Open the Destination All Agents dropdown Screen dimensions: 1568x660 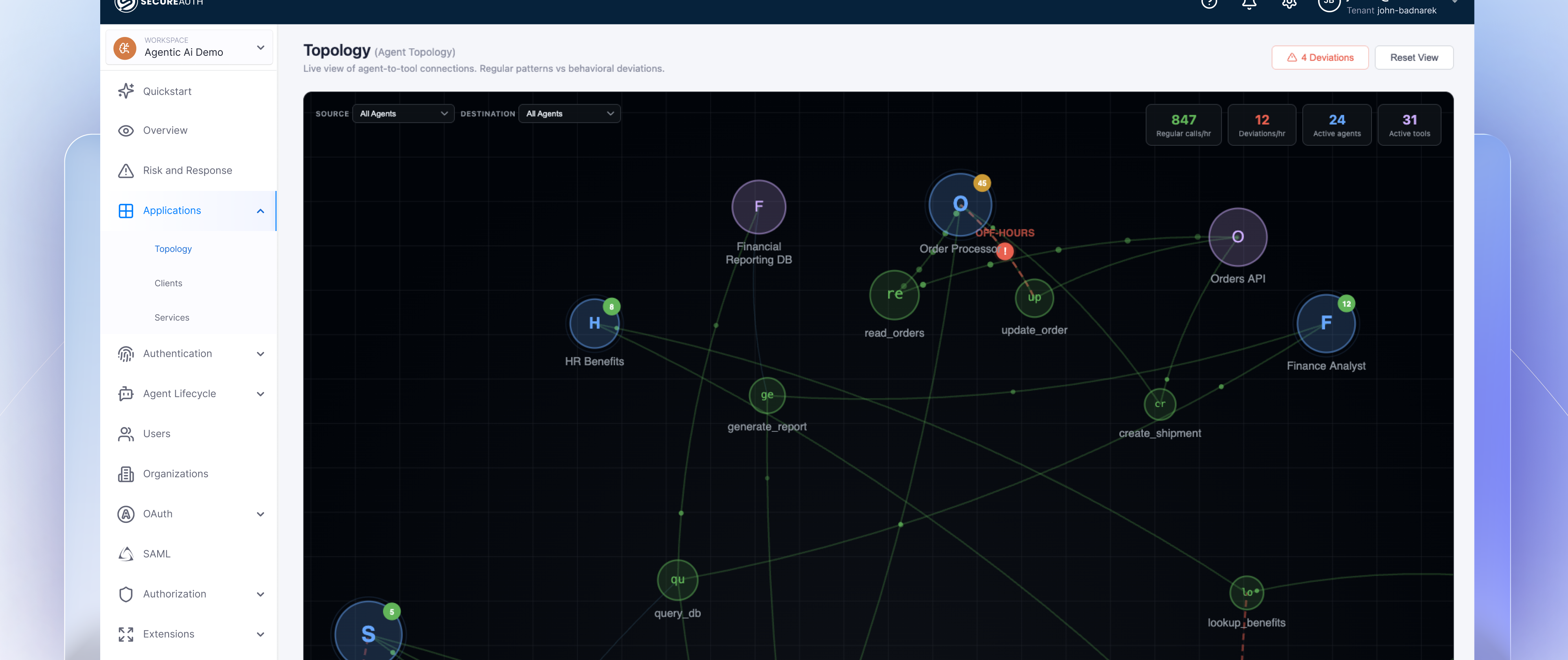(x=569, y=113)
